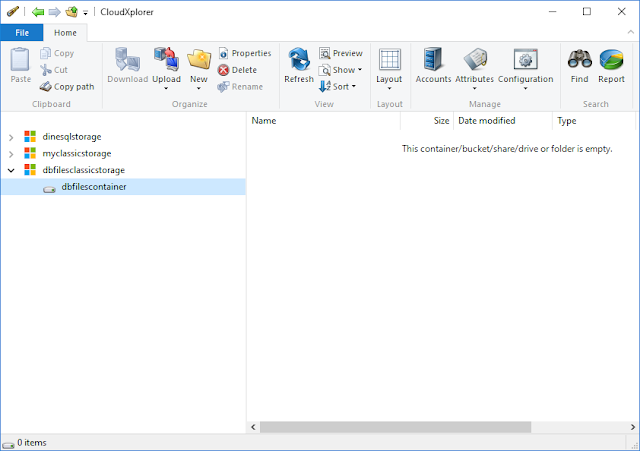Screen dimensions: 640x451
Task: Open the quick access toolbar customize arrow
Action: pyautogui.click(x=85, y=13)
